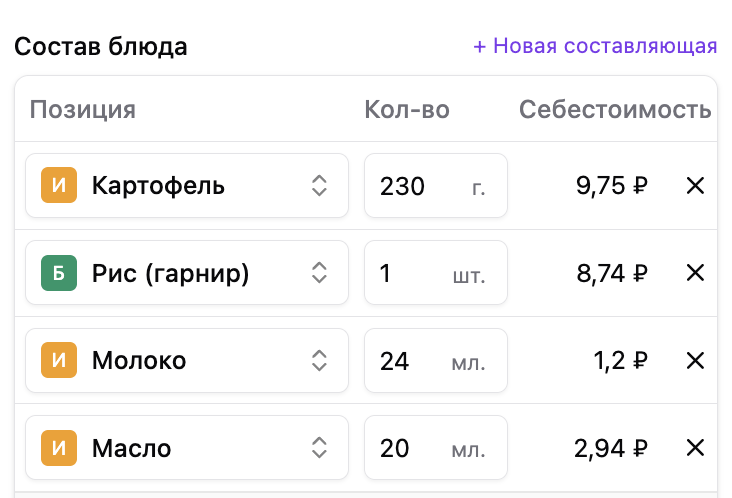Remove Молоко using its X icon
Viewport: 732px width, 498px height.
click(x=695, y=360)
